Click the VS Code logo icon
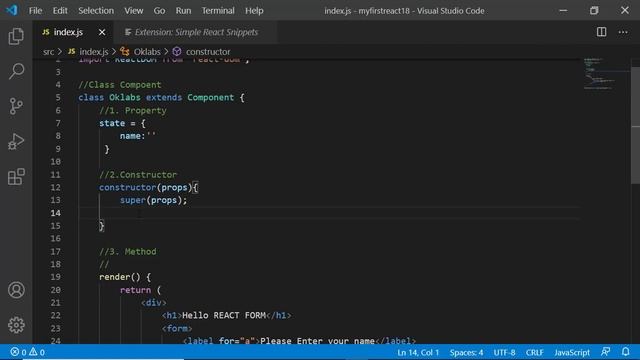This screenshot has width=640, height=360. click(x=12, y=10)
